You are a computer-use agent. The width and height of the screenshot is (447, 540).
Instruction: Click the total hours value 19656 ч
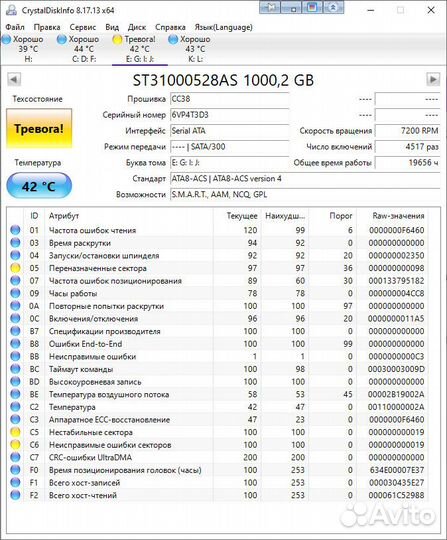(x=407, y=163)
